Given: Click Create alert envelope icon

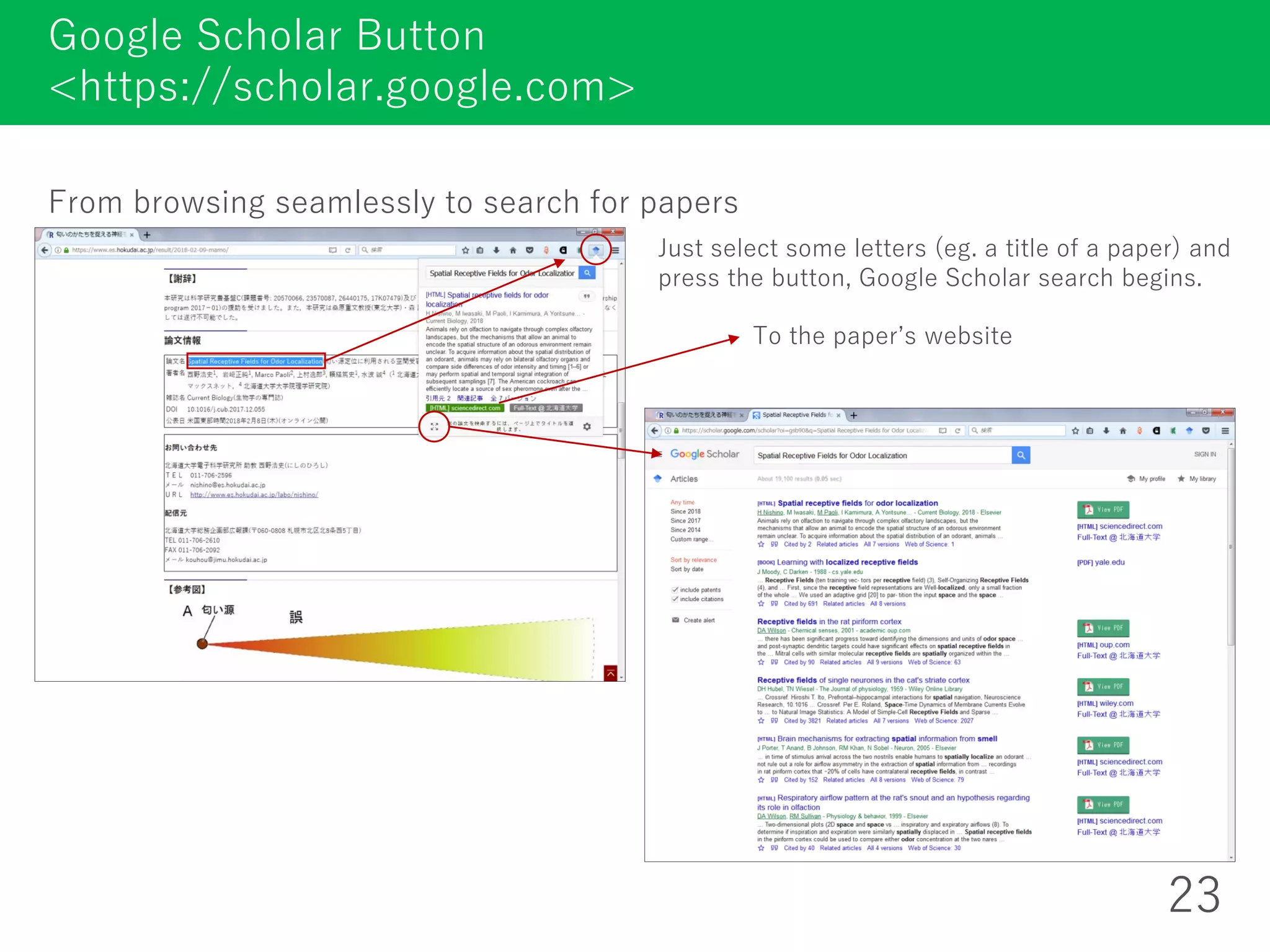Looking at the screenshot, I should coord(675,620).
